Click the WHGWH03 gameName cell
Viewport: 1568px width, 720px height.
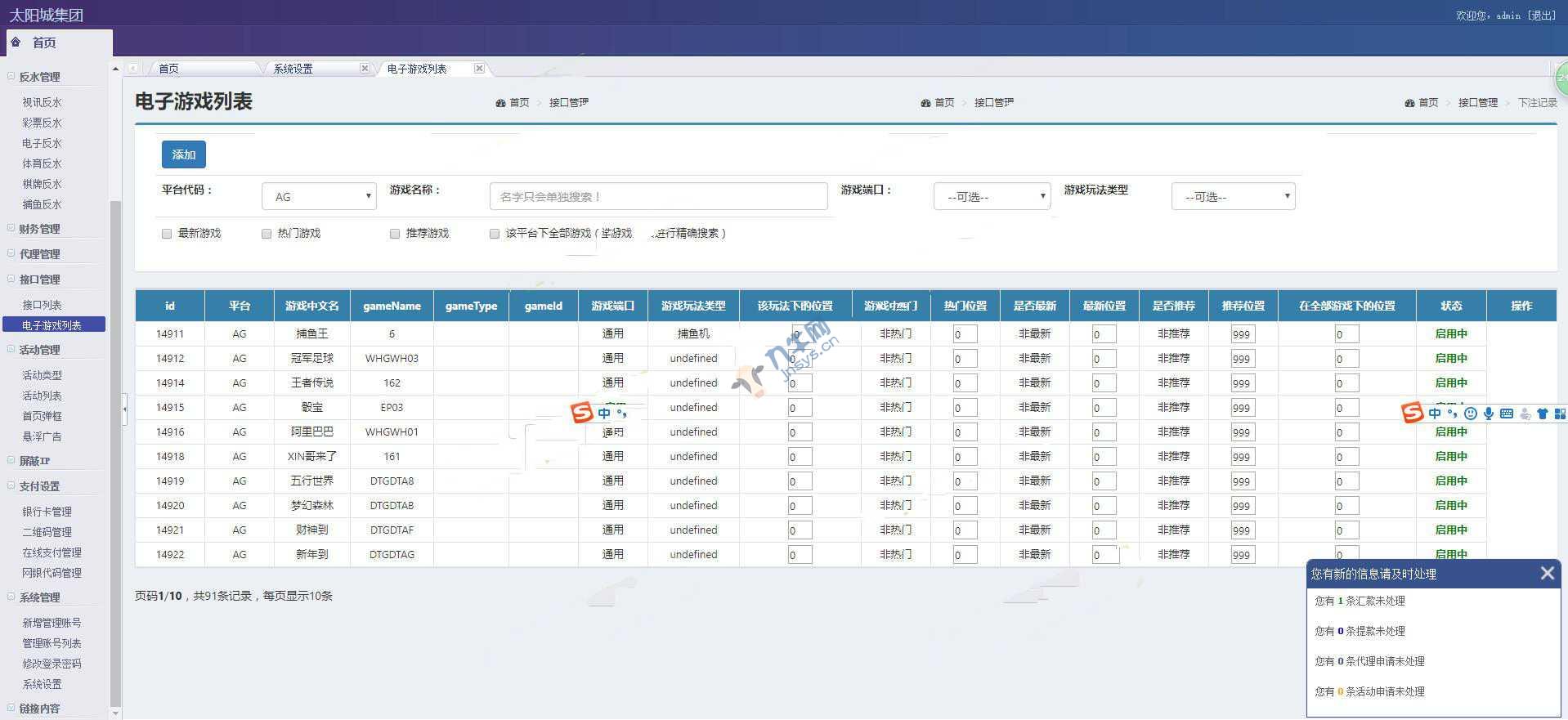pos(392,358)
